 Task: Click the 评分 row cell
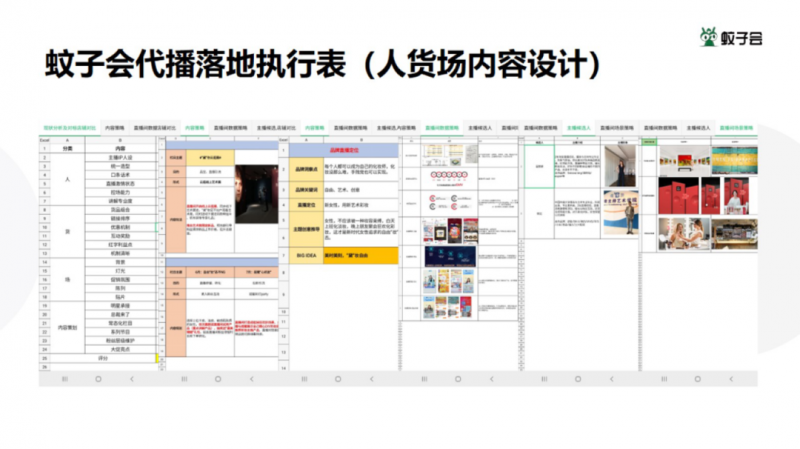103,358
